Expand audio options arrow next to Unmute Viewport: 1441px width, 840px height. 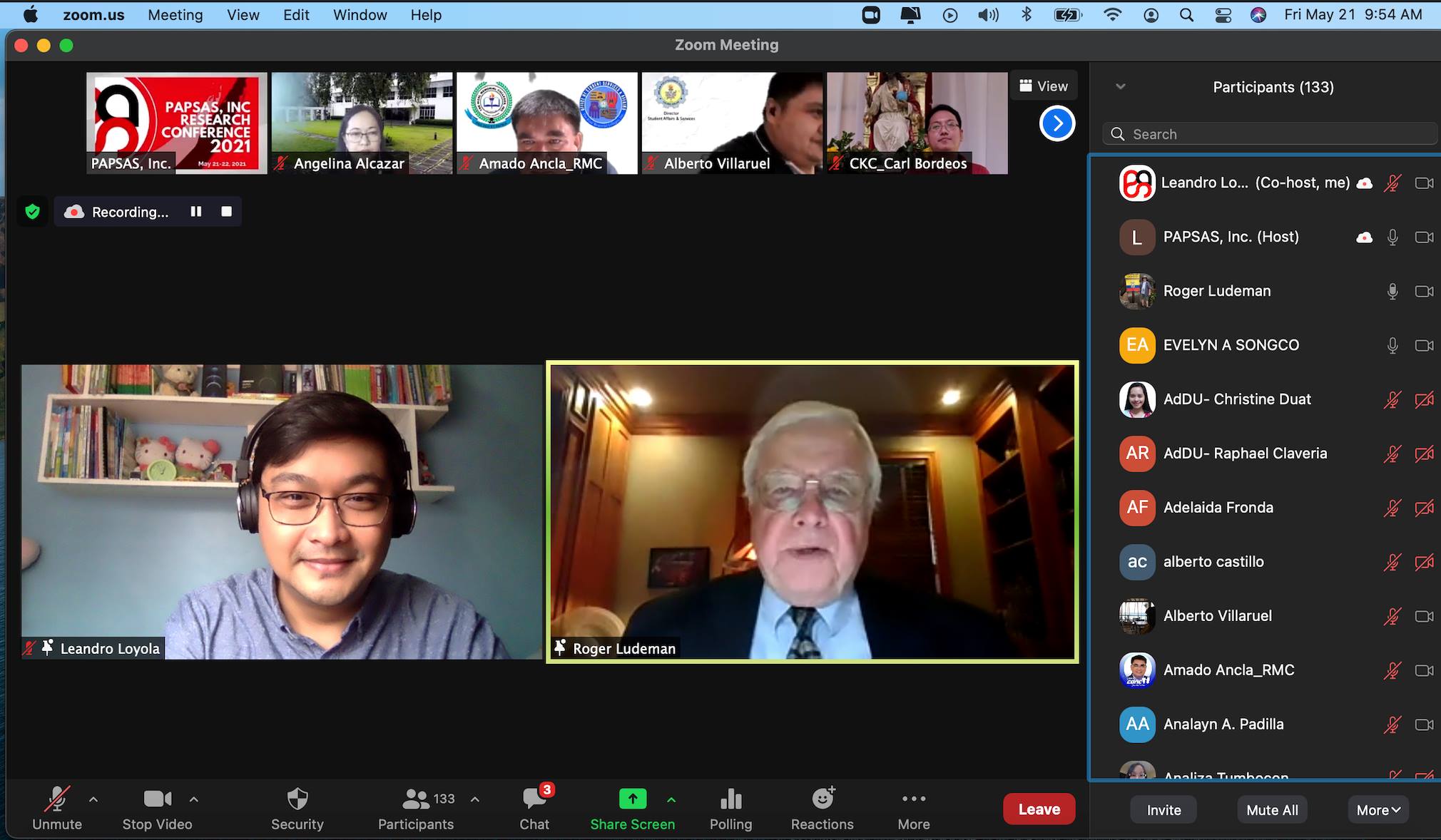[93, 799]
